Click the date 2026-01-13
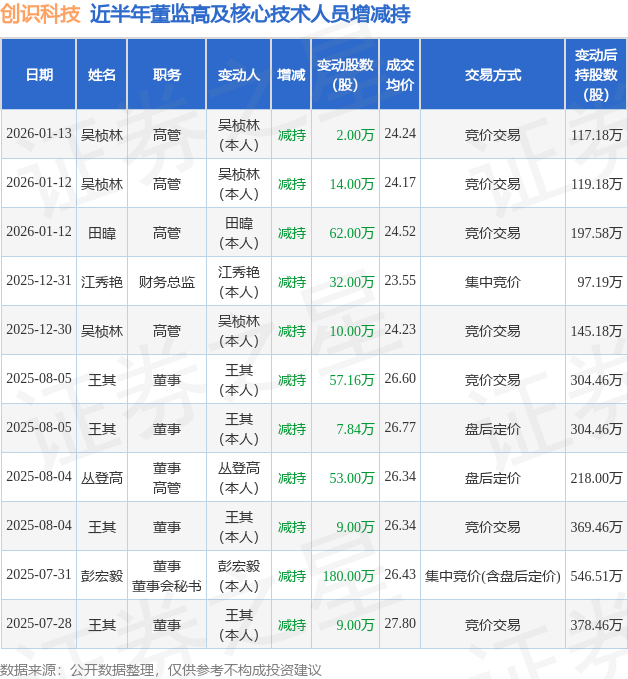Viewport: 628px width, 679px height. click(x=39, y=134)
